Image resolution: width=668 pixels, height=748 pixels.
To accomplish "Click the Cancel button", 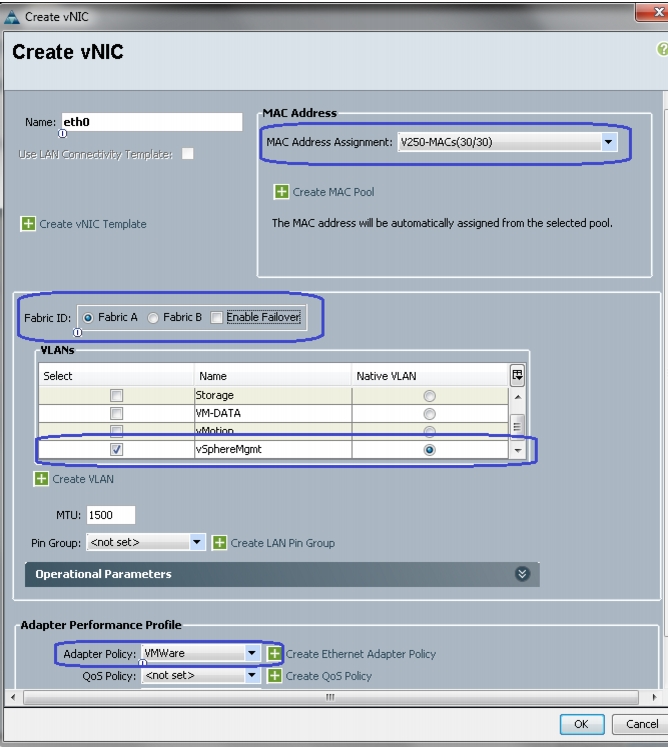I will pos(641,724).
